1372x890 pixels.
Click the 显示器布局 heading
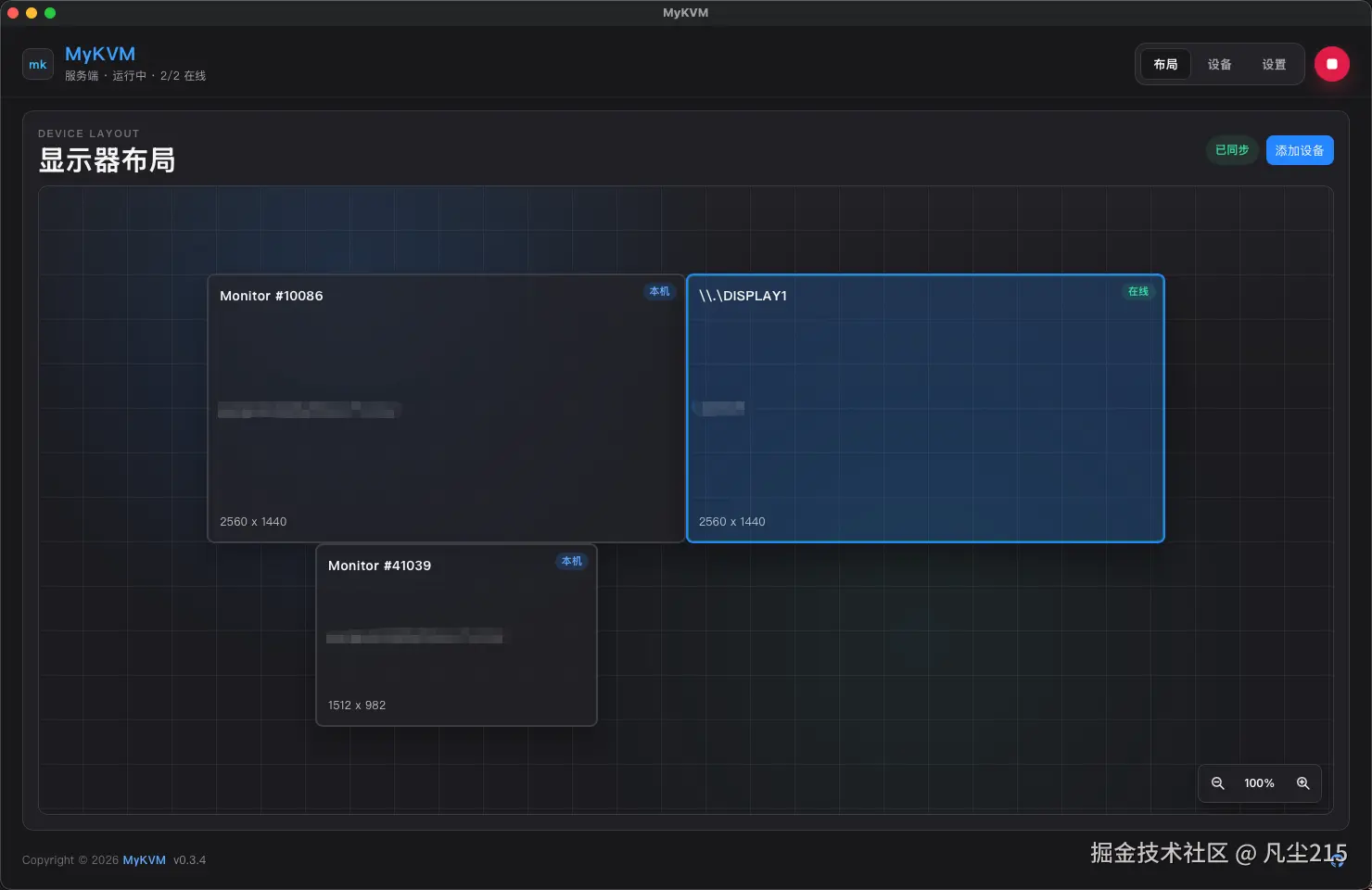107,160
